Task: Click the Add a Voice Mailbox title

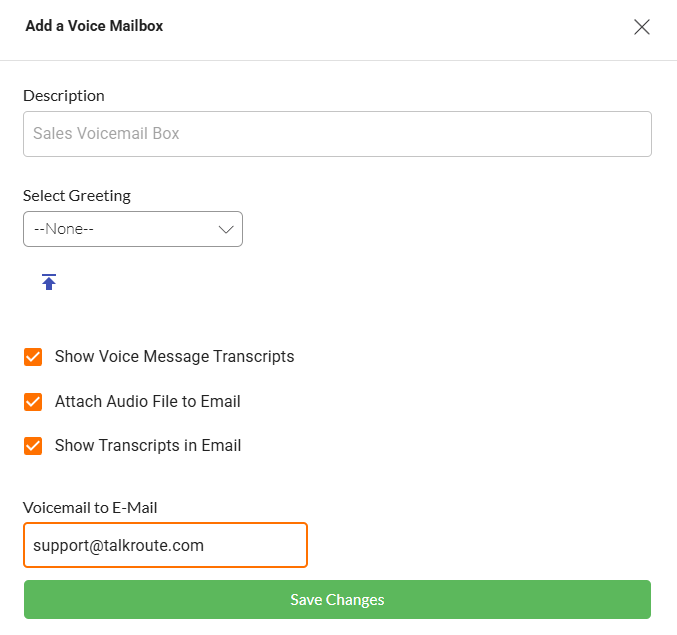Action: coord(94,26)
